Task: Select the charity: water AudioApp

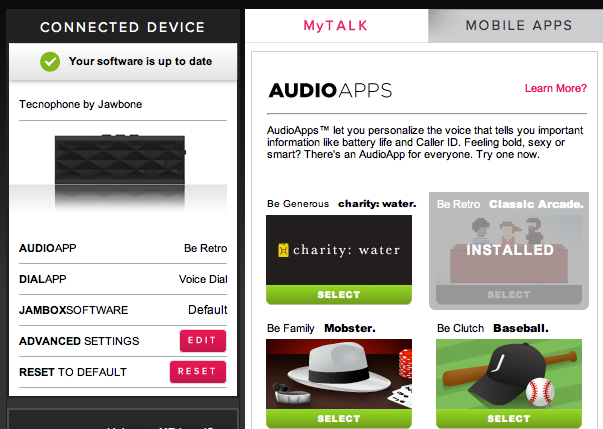Action: click(339, 294)
